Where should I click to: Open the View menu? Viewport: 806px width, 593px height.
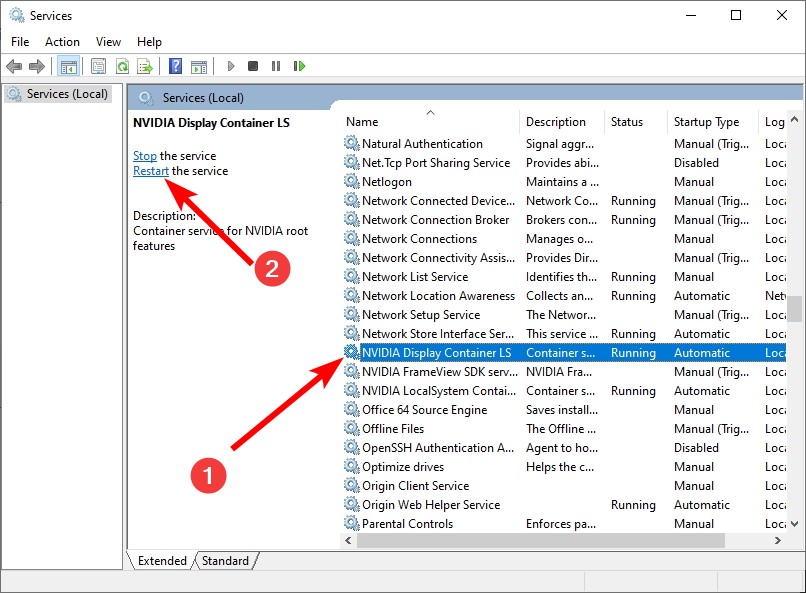coord(108,42)
